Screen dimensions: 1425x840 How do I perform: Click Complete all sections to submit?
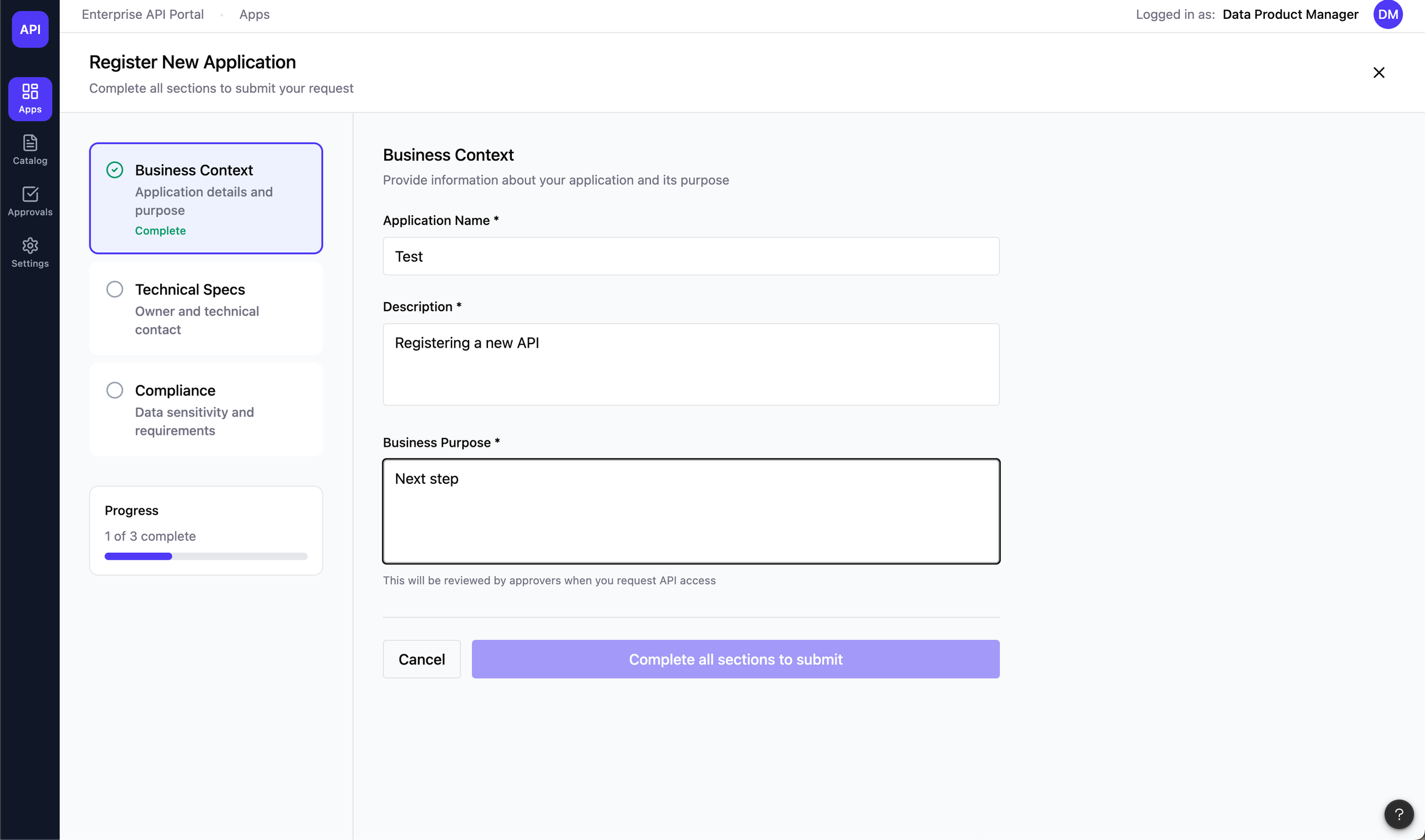click(735, 659)
